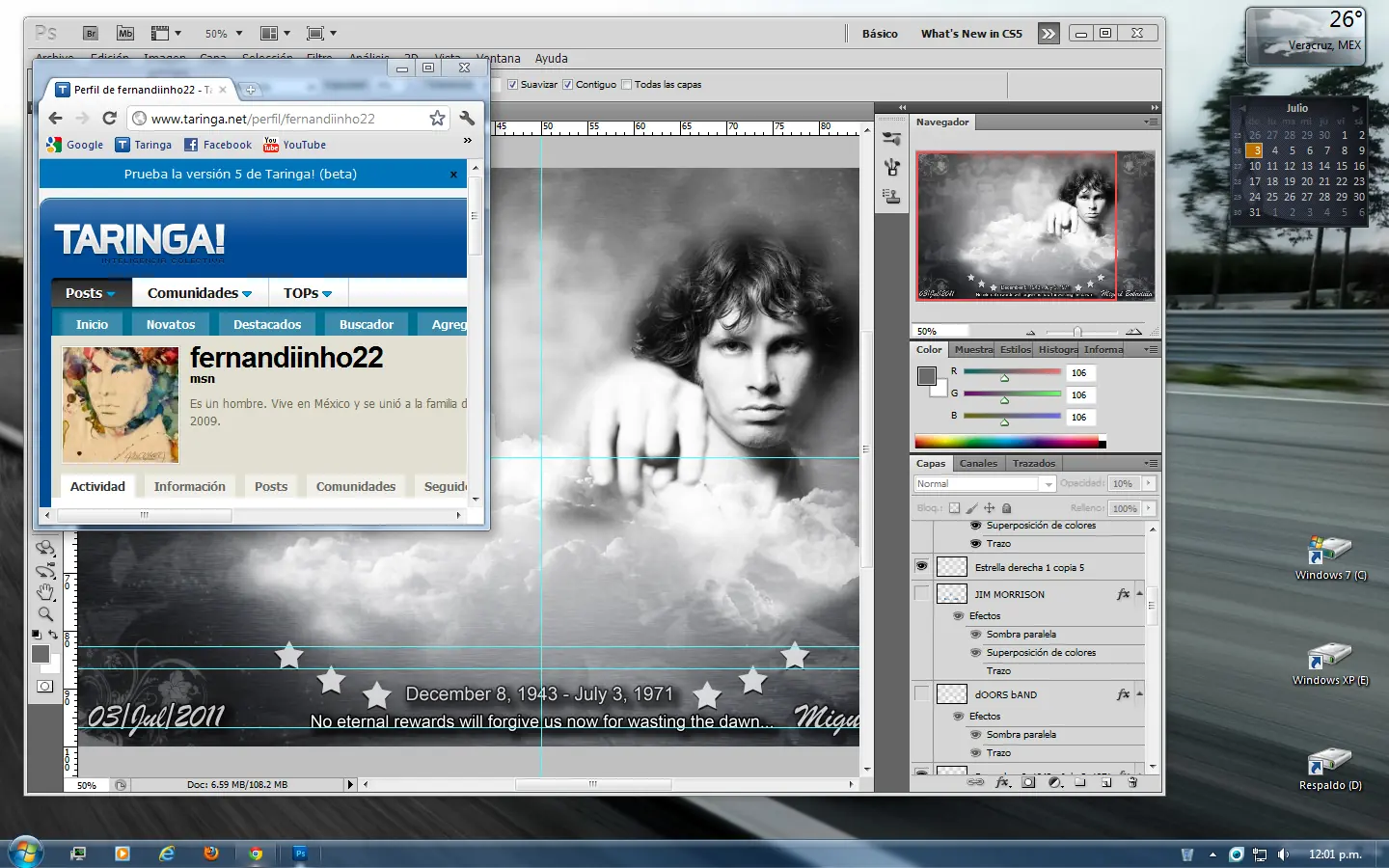Open the Ayuda menu
Screen dimensions: 1389x868
[x=552, y=59]
